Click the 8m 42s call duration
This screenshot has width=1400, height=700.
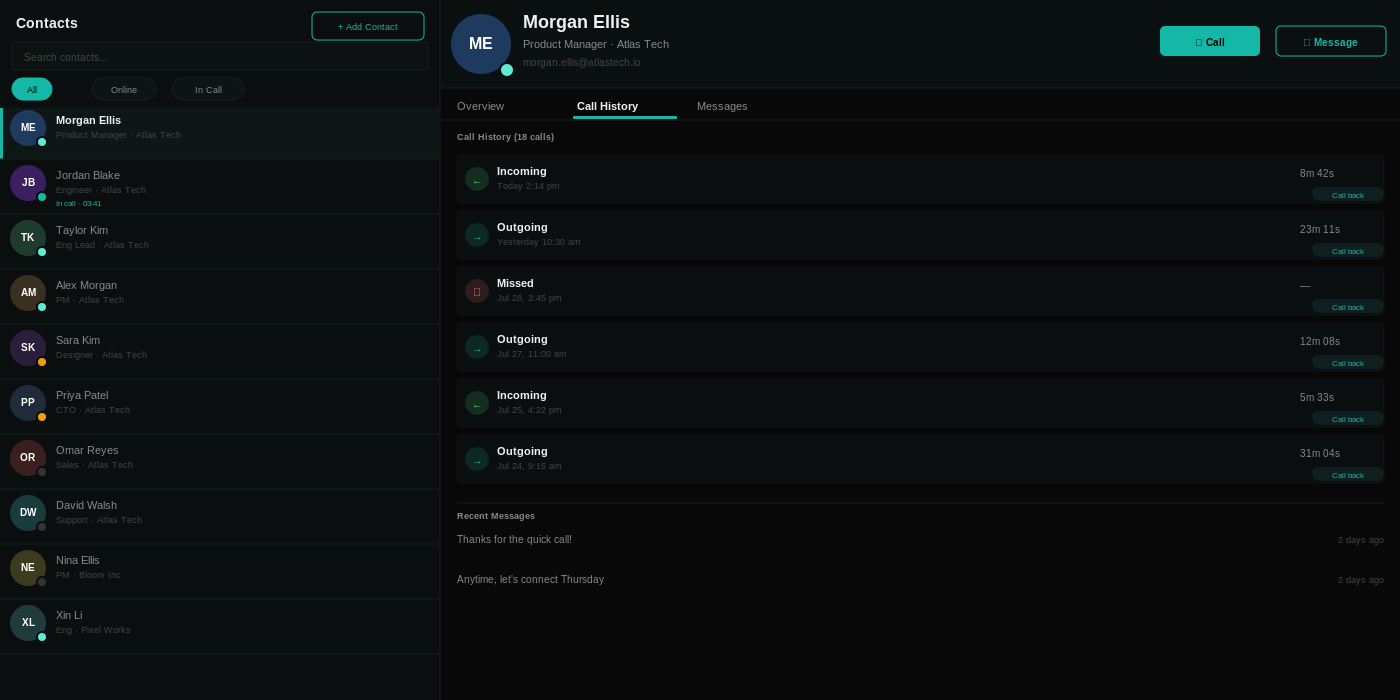click(1317, 173)
